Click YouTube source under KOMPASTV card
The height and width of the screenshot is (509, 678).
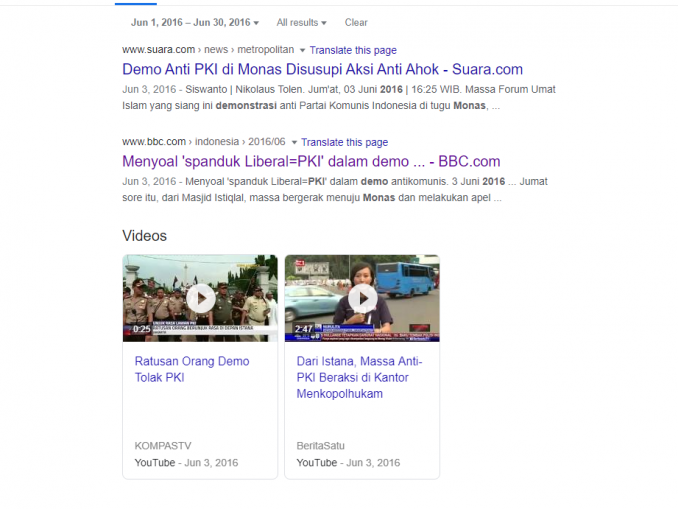[x=155, y=463]
